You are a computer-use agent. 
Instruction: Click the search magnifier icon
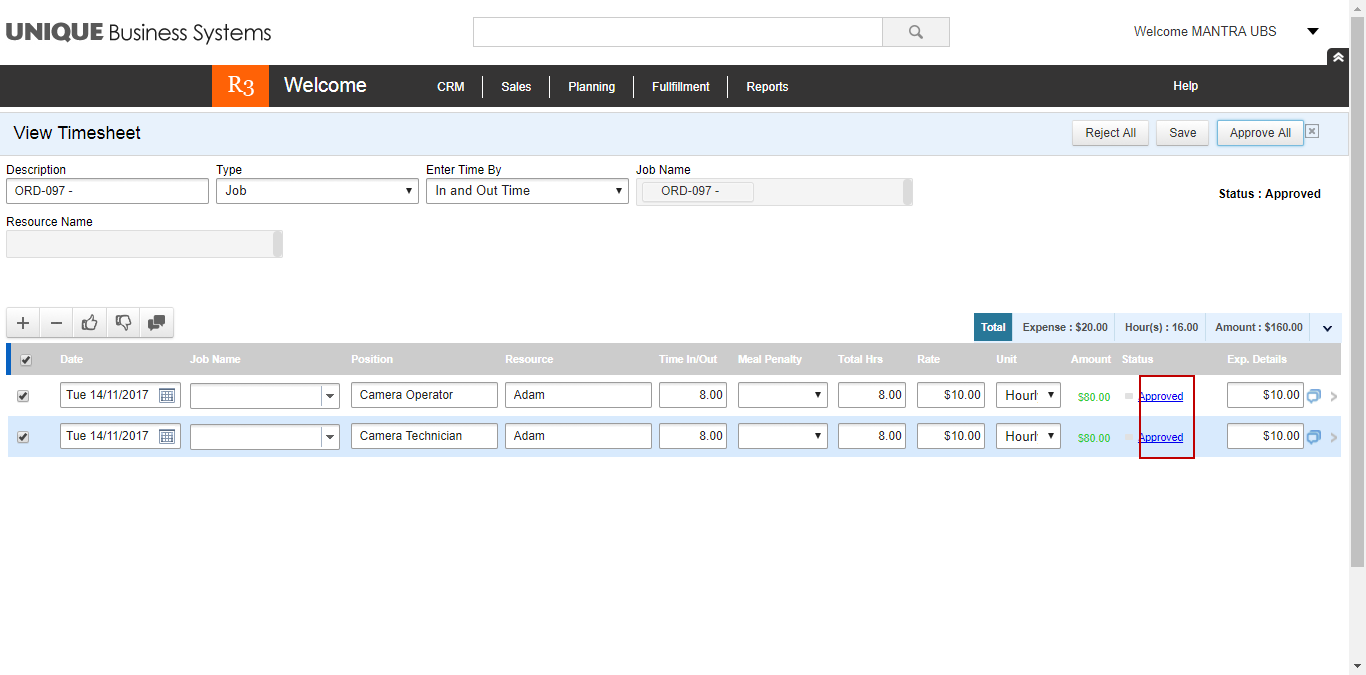tap(915, 31)
